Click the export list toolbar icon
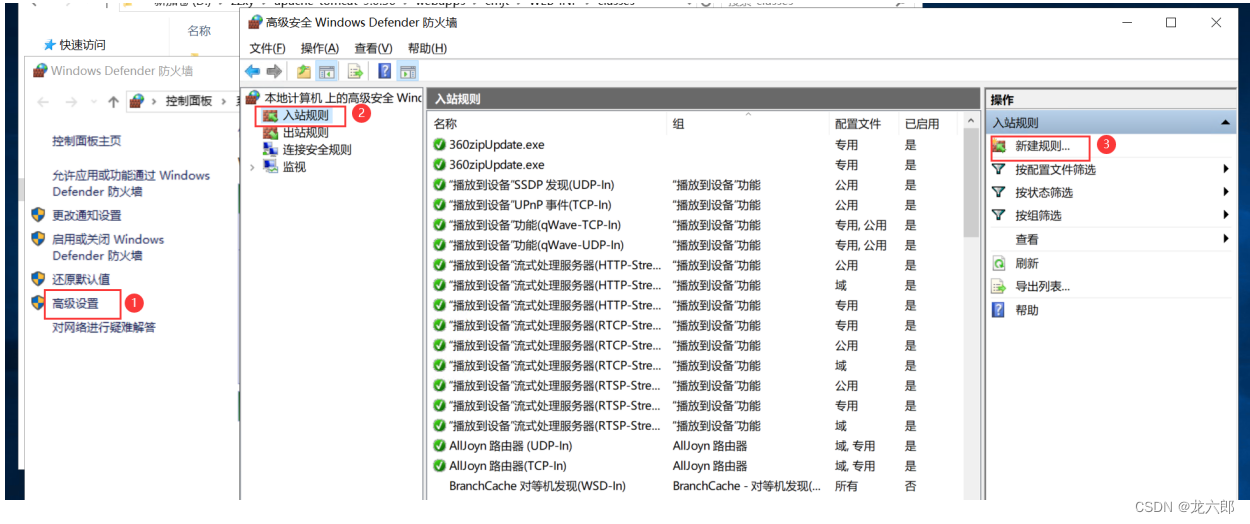The height and width of the screenshot is (524, 1250). (355, 71)
